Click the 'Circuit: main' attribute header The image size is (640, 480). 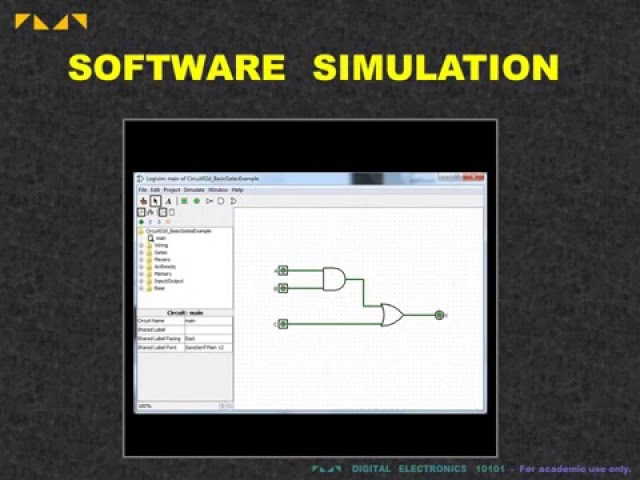185,313
